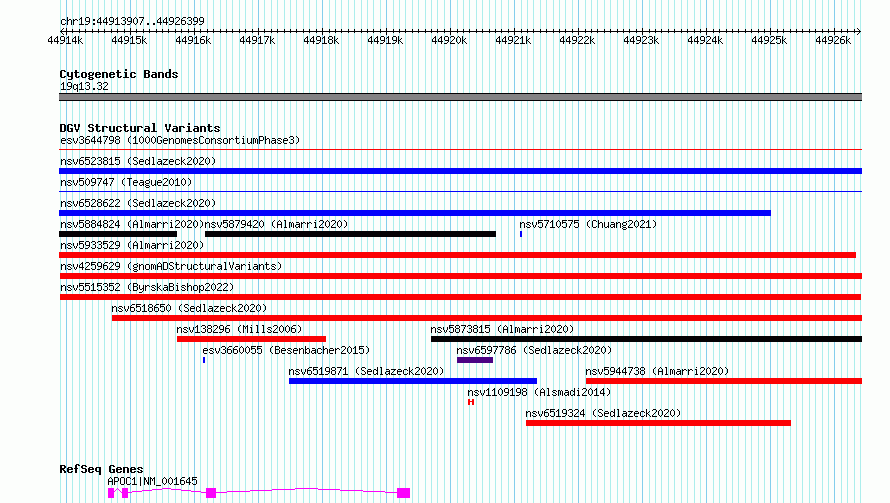This screenshot has width=890, height=503.
Task: Select the nsv5944738 Almarri2020 red bar
Action: [724, 381]
